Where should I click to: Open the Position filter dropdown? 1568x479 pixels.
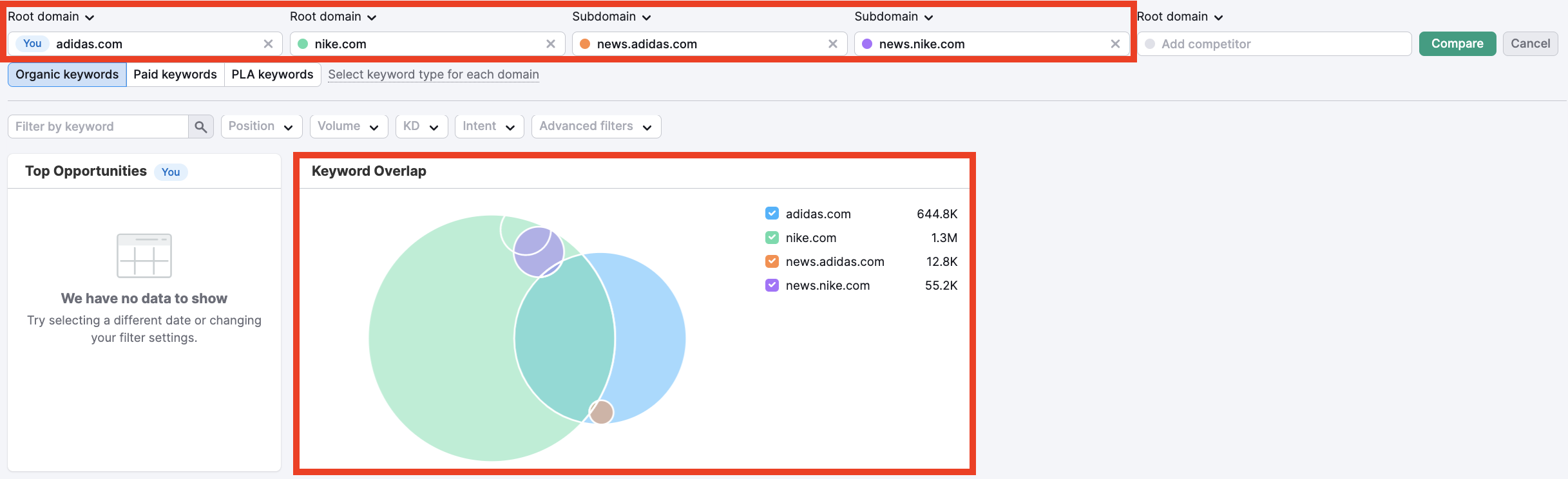[x=261, y=126]
